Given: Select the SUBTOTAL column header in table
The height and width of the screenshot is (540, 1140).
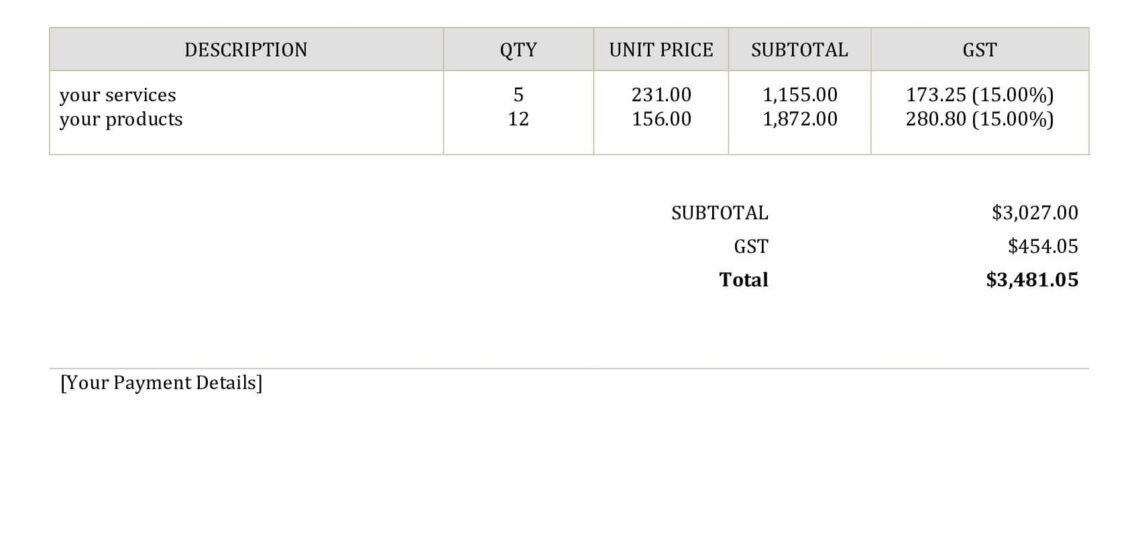Looking at the screenshot, I should tap(799, 50).
